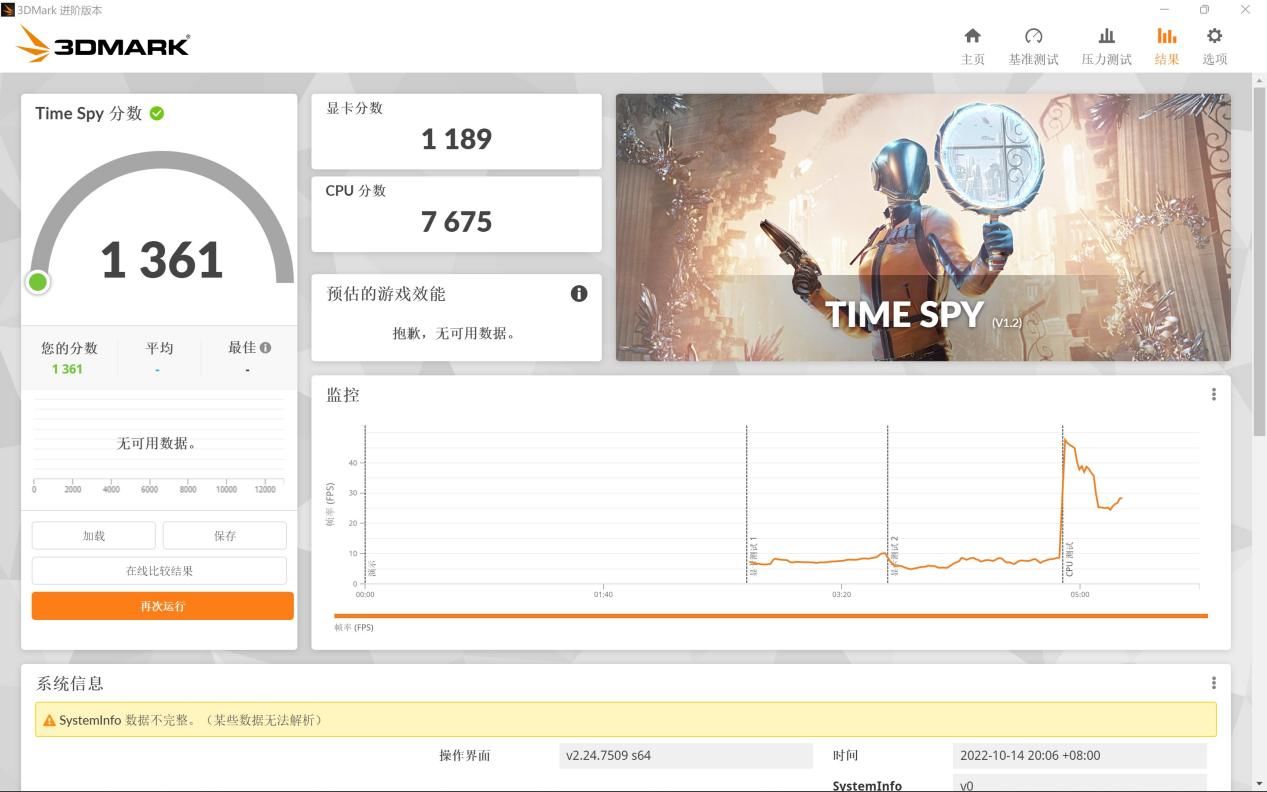The width and height of the screenshot is (1267, 792).
Task: Click the 显卡测试 1 marker in chart
Action: coord(753,556)
